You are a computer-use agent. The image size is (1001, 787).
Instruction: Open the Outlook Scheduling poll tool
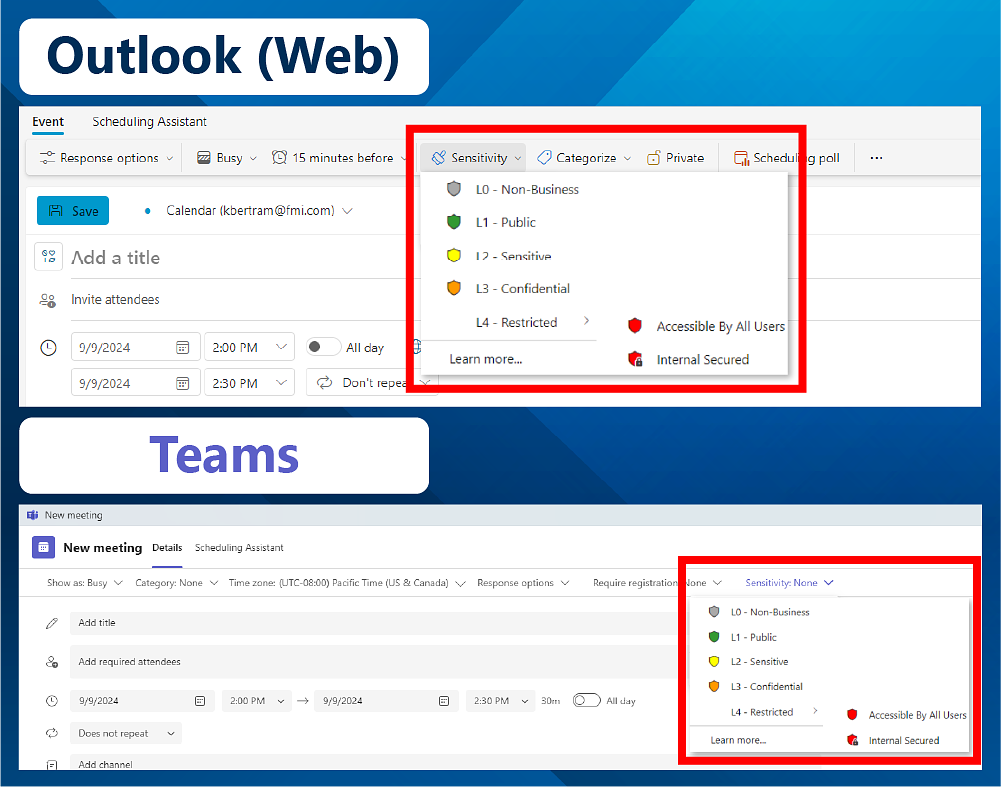tap(786, 158)
